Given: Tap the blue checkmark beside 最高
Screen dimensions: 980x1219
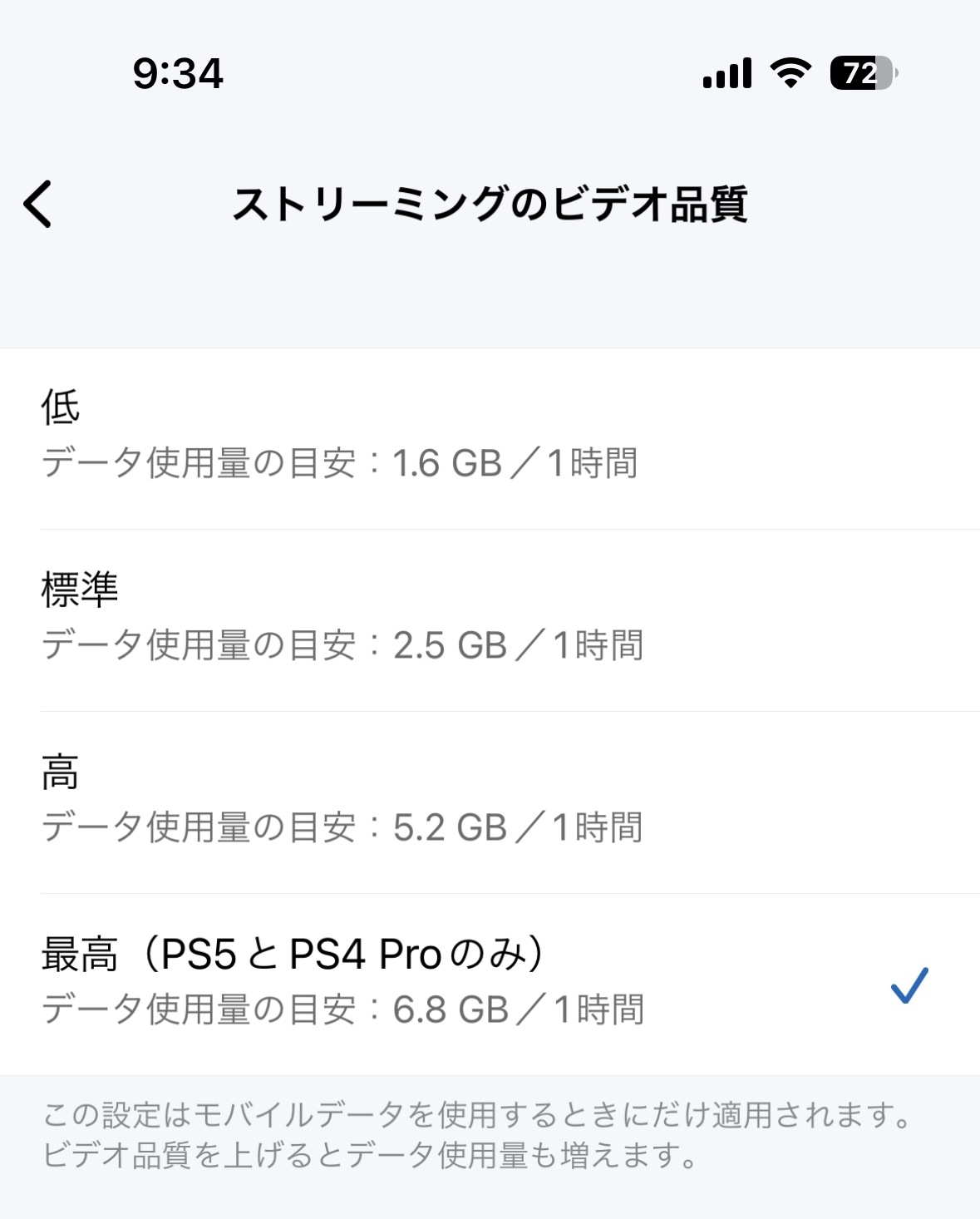Looking at the screenshot, I should click(909, 985).
